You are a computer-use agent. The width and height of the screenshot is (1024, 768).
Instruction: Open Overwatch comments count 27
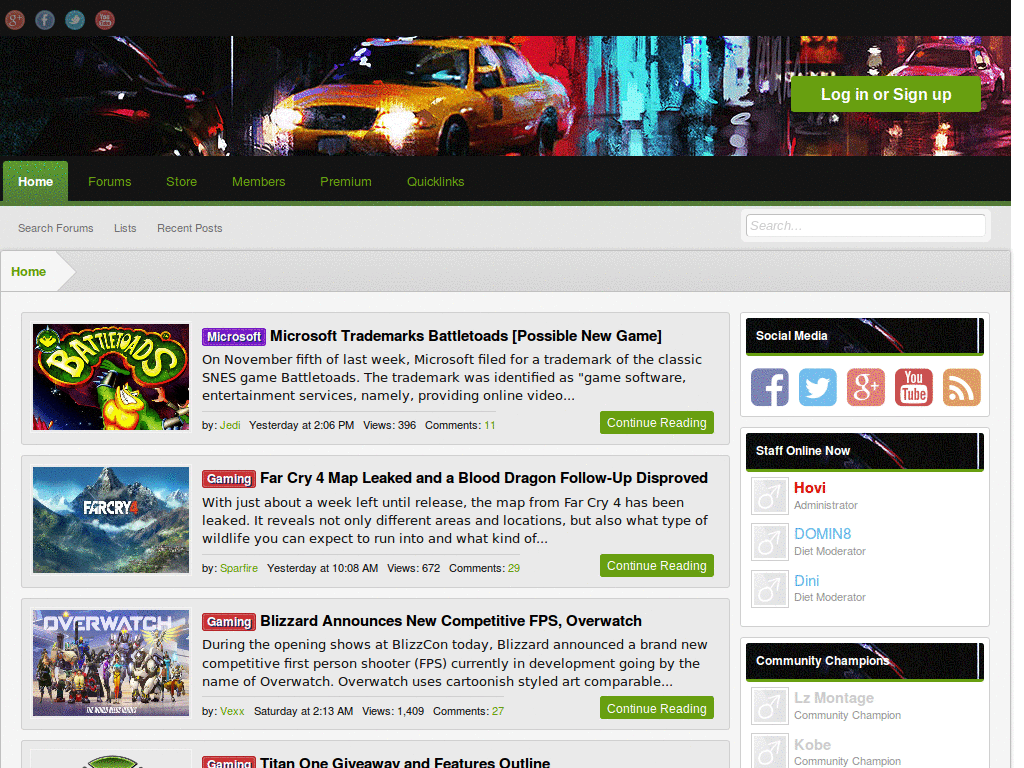498,711
